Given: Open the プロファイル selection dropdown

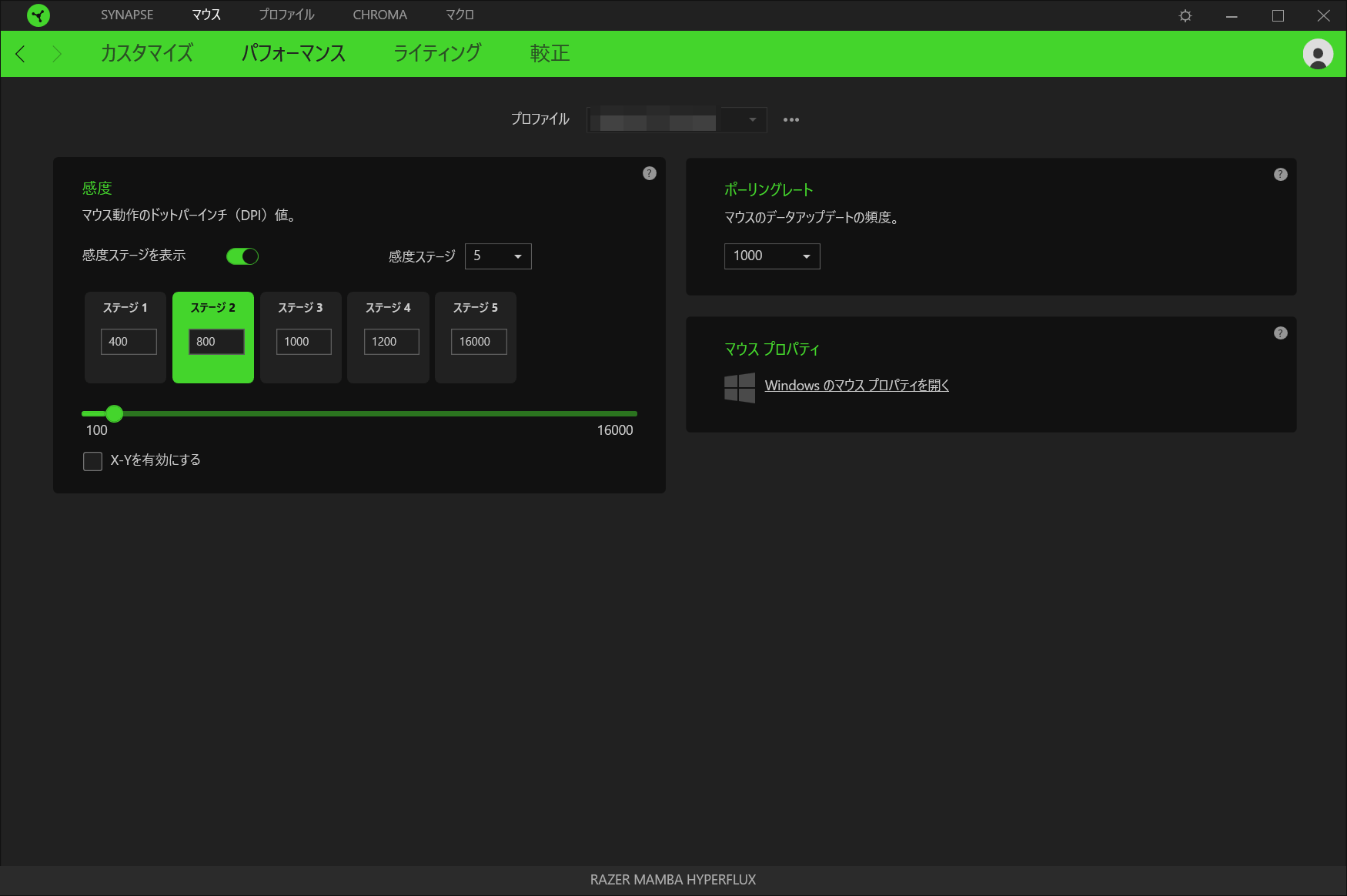Looking at the screenshot, I should [x=677, y=120].
